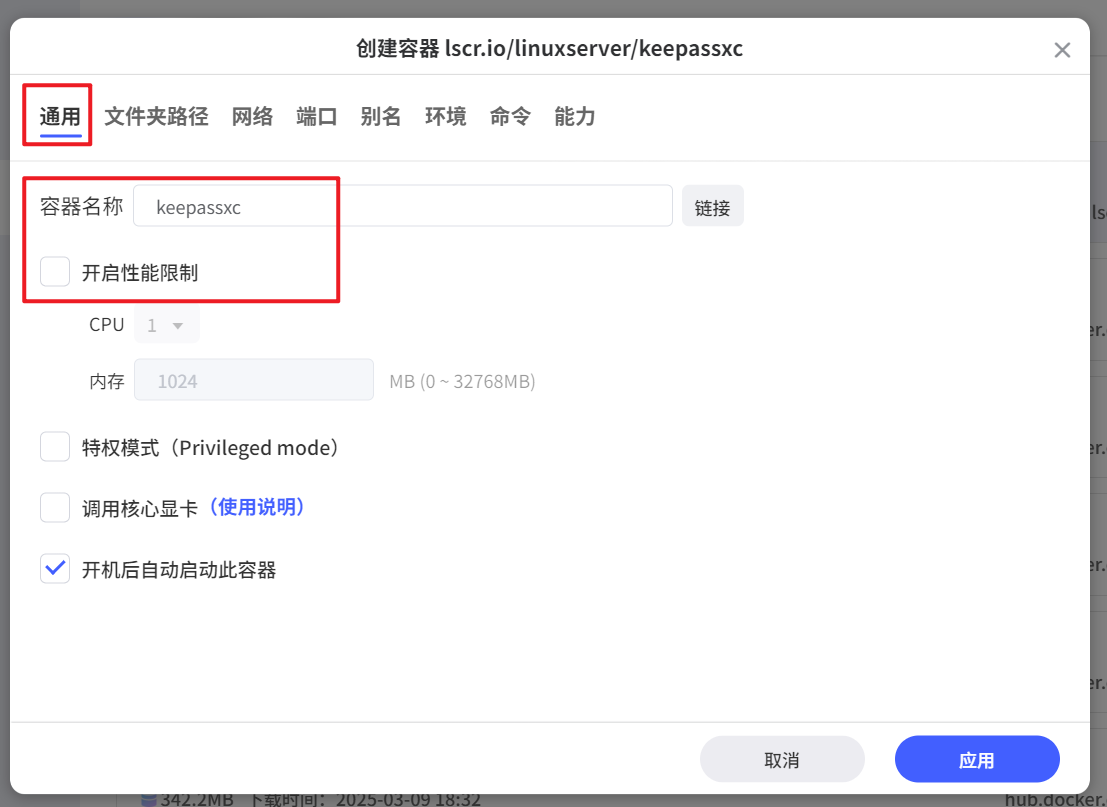Click the MB (0 ~ 32768MB) range text

(462, 381)
